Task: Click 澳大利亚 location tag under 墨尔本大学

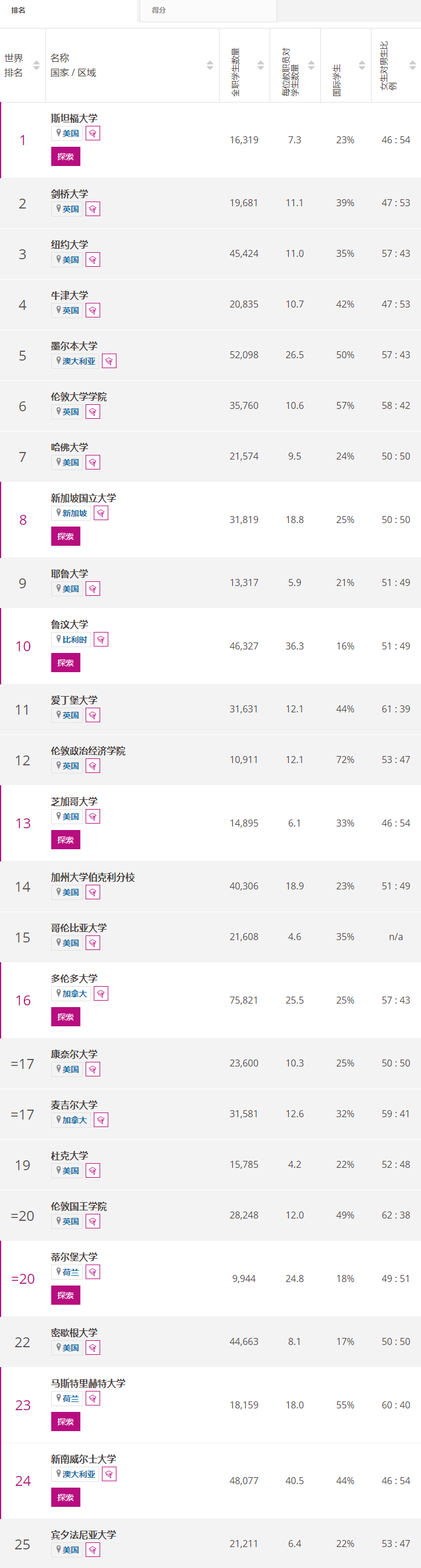Action: tap(76, 361)
